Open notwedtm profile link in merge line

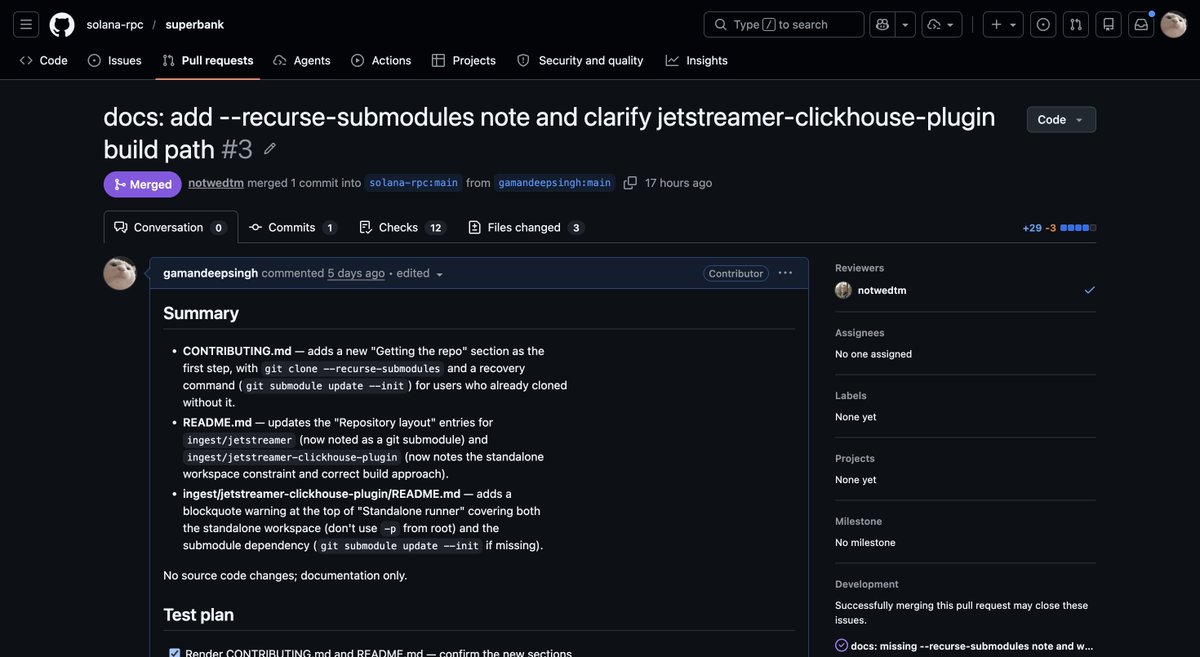pos(216,183)
